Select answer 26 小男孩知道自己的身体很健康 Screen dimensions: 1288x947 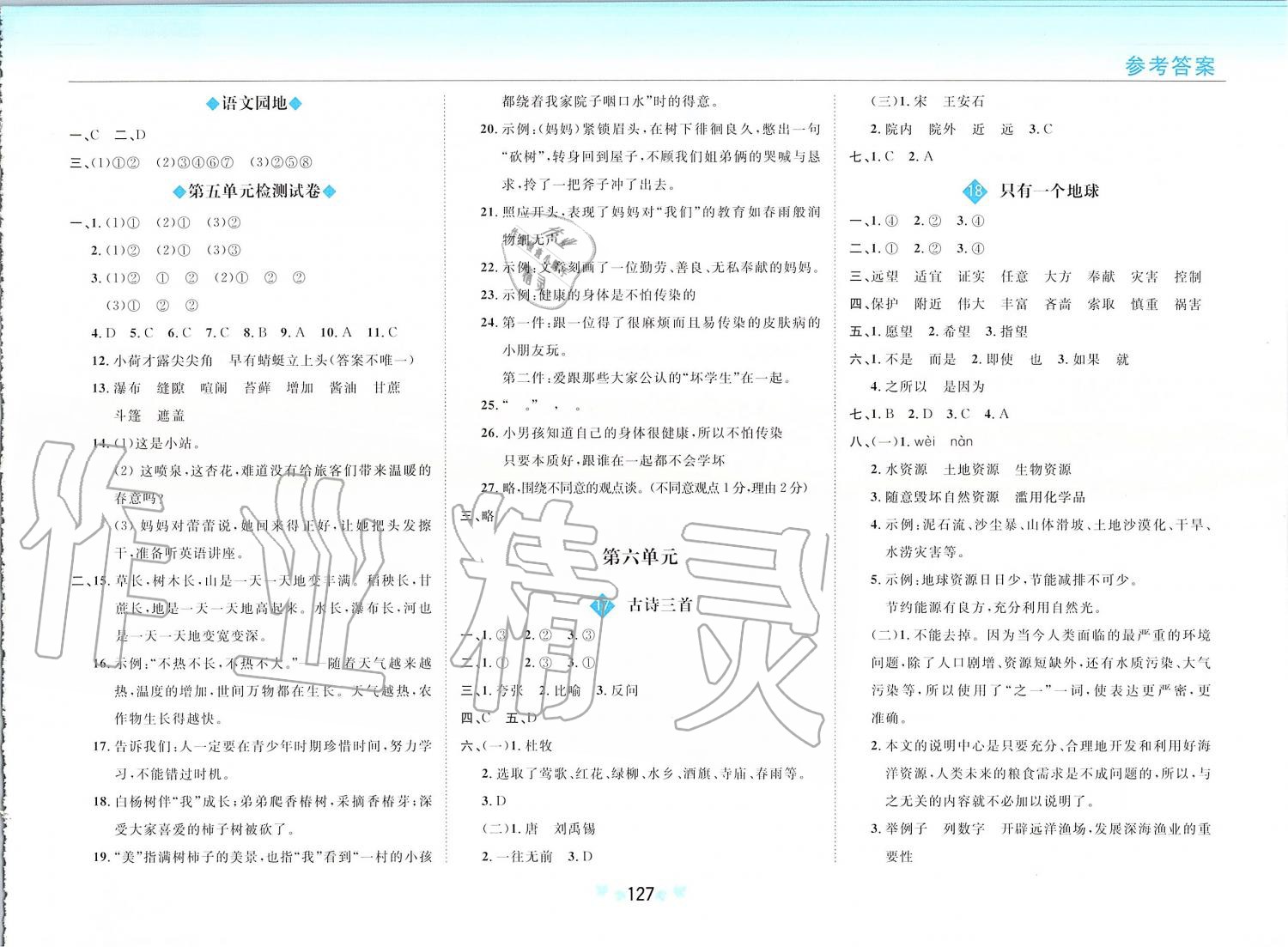coord(631,433)
